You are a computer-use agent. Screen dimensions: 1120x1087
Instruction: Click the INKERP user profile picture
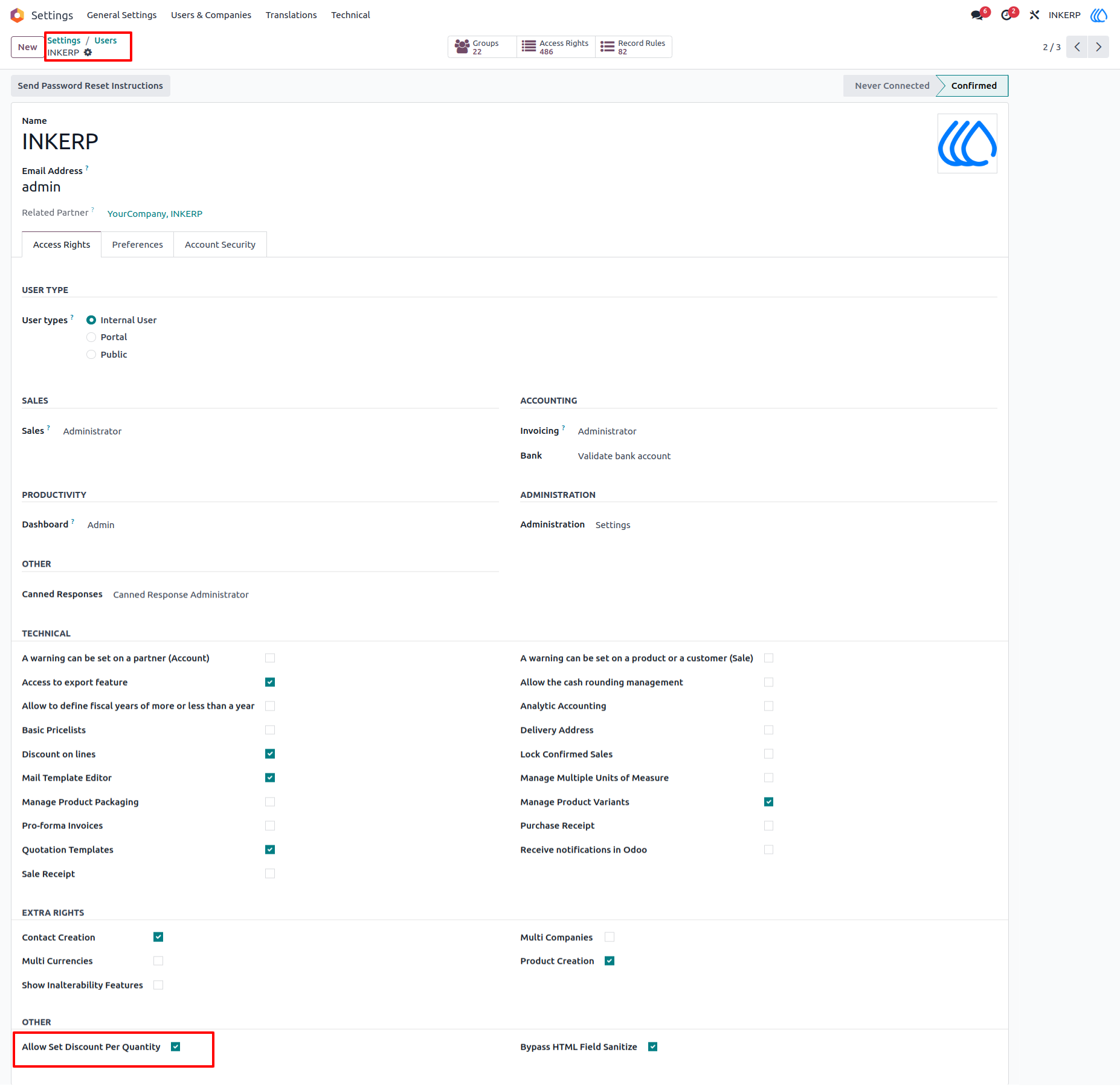coord(967,144)
